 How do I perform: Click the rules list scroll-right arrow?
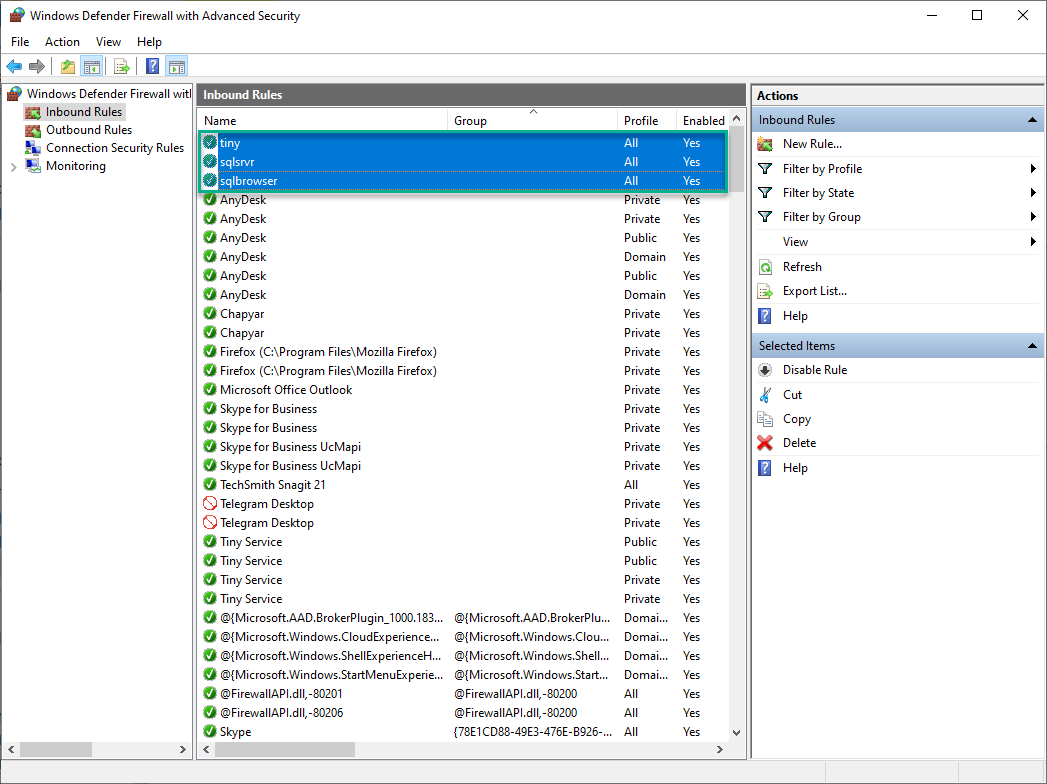click(719, 749)
